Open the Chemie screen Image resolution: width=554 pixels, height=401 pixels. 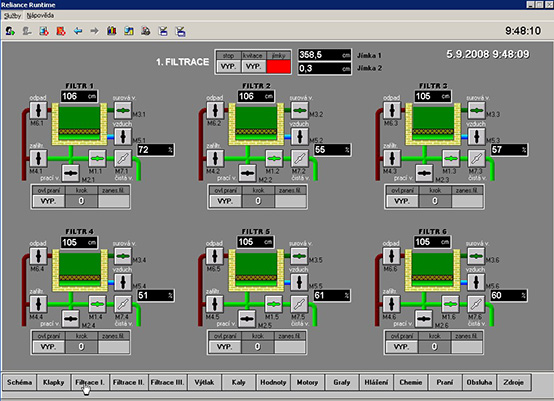pos(411,382)
